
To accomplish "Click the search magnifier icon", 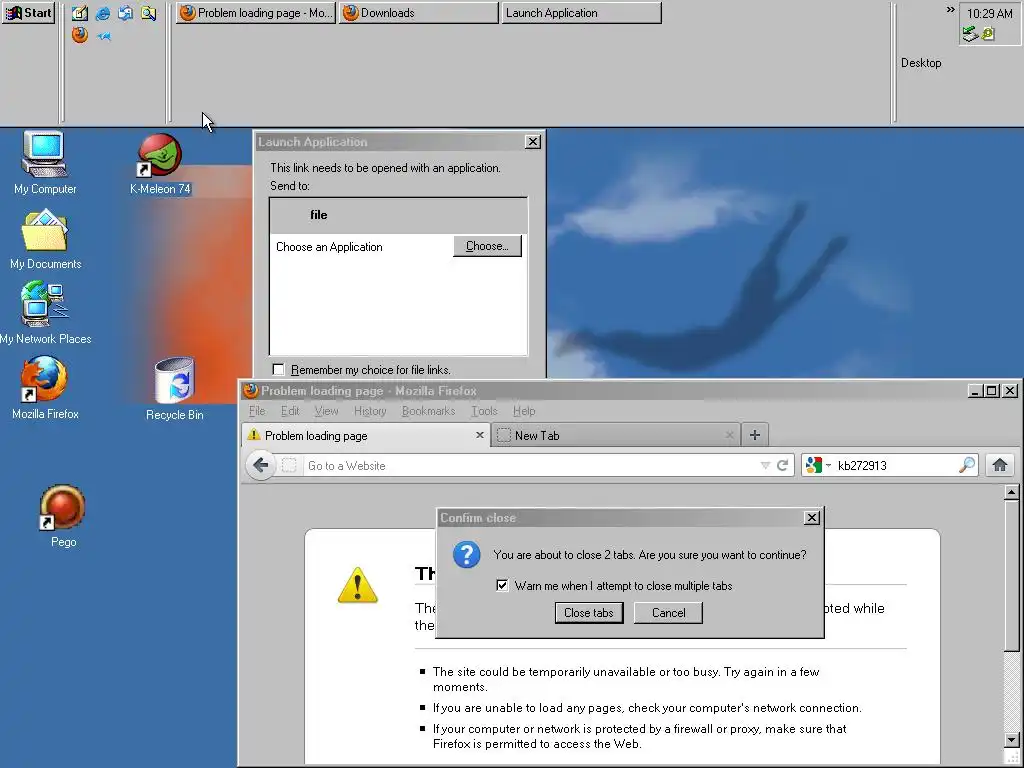I will coord(967,465).
